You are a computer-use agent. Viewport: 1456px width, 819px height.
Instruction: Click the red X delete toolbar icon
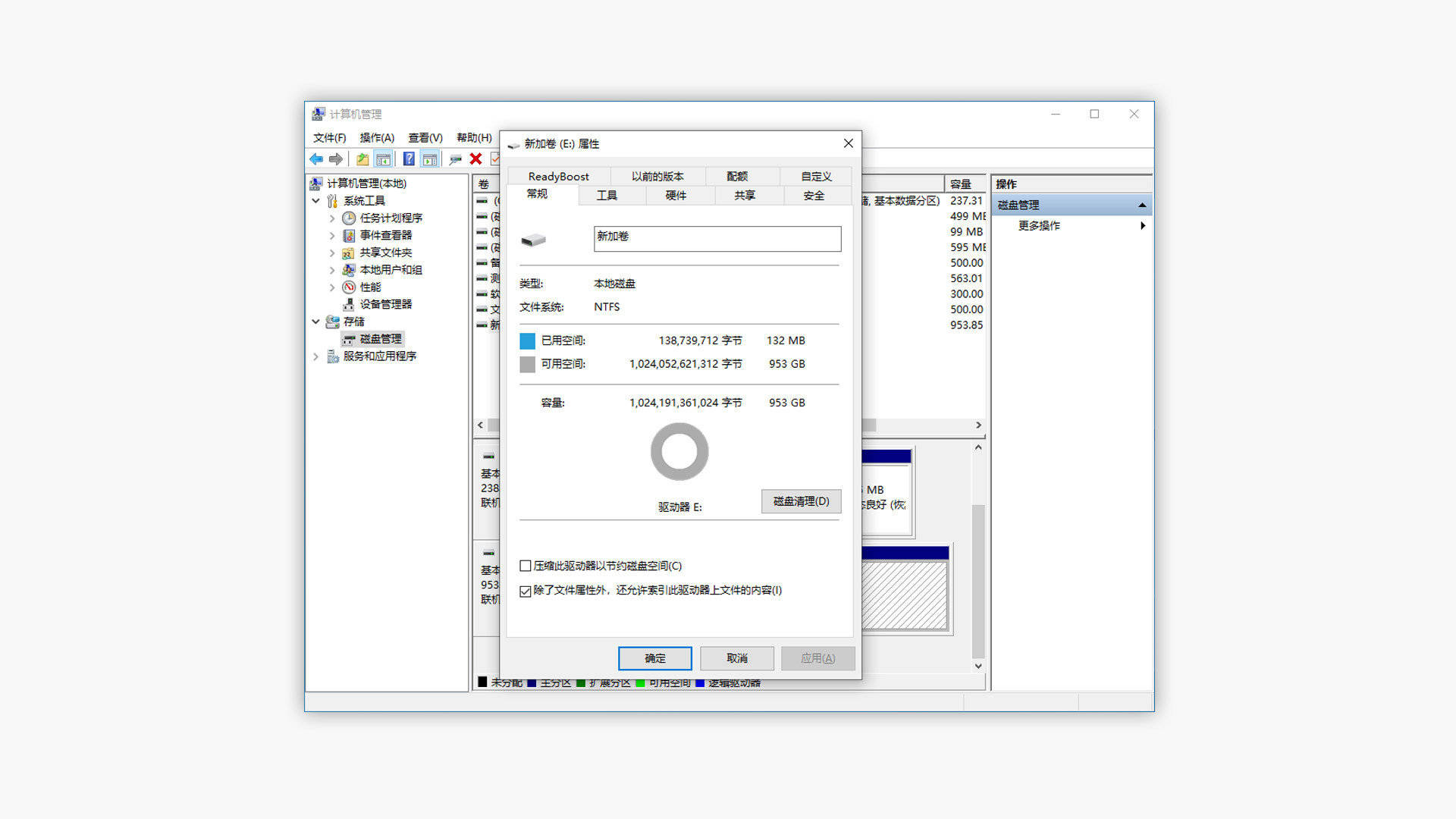point(475,159)
